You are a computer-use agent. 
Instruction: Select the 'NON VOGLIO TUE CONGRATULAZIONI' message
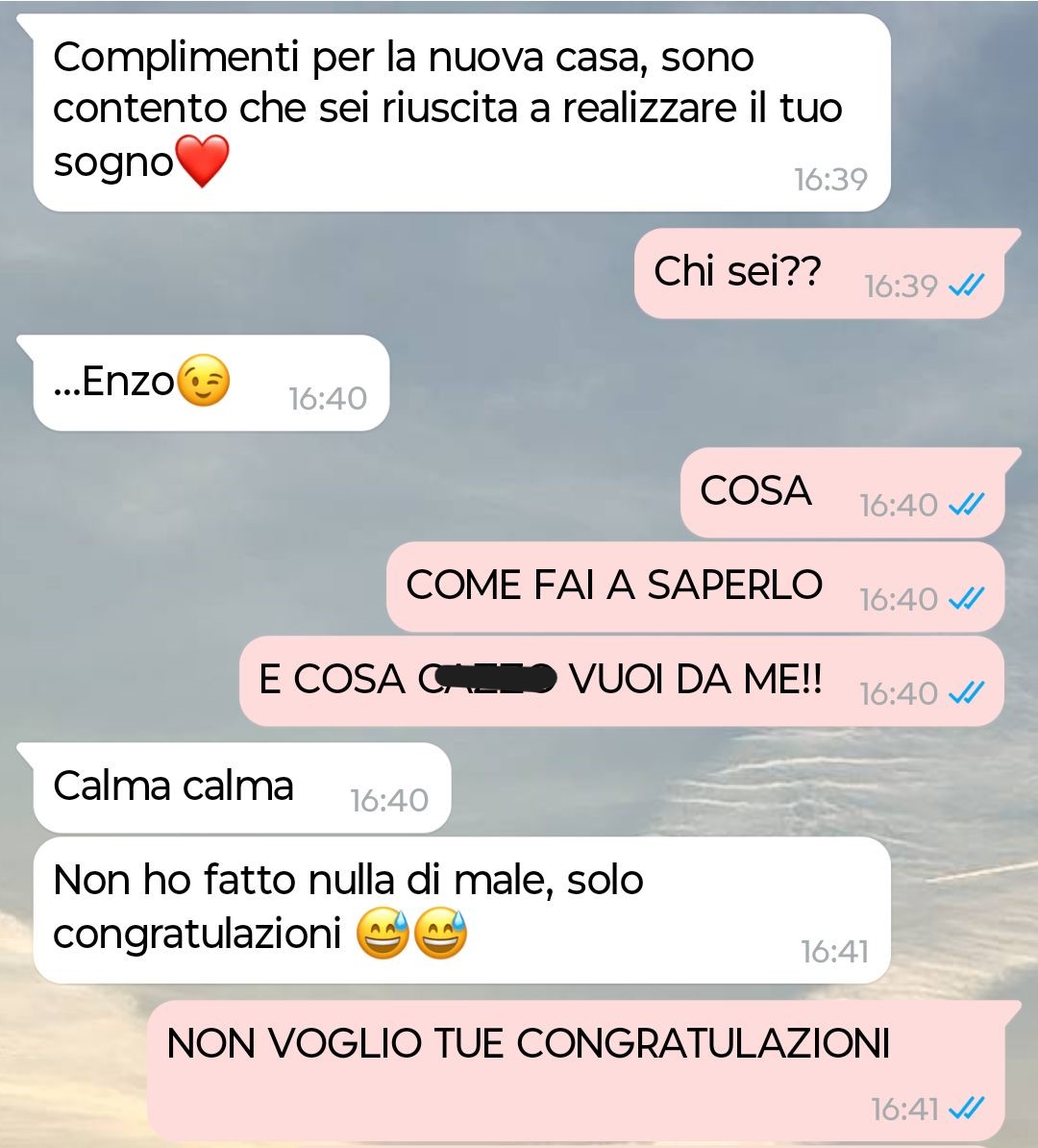pos(576,1070)
